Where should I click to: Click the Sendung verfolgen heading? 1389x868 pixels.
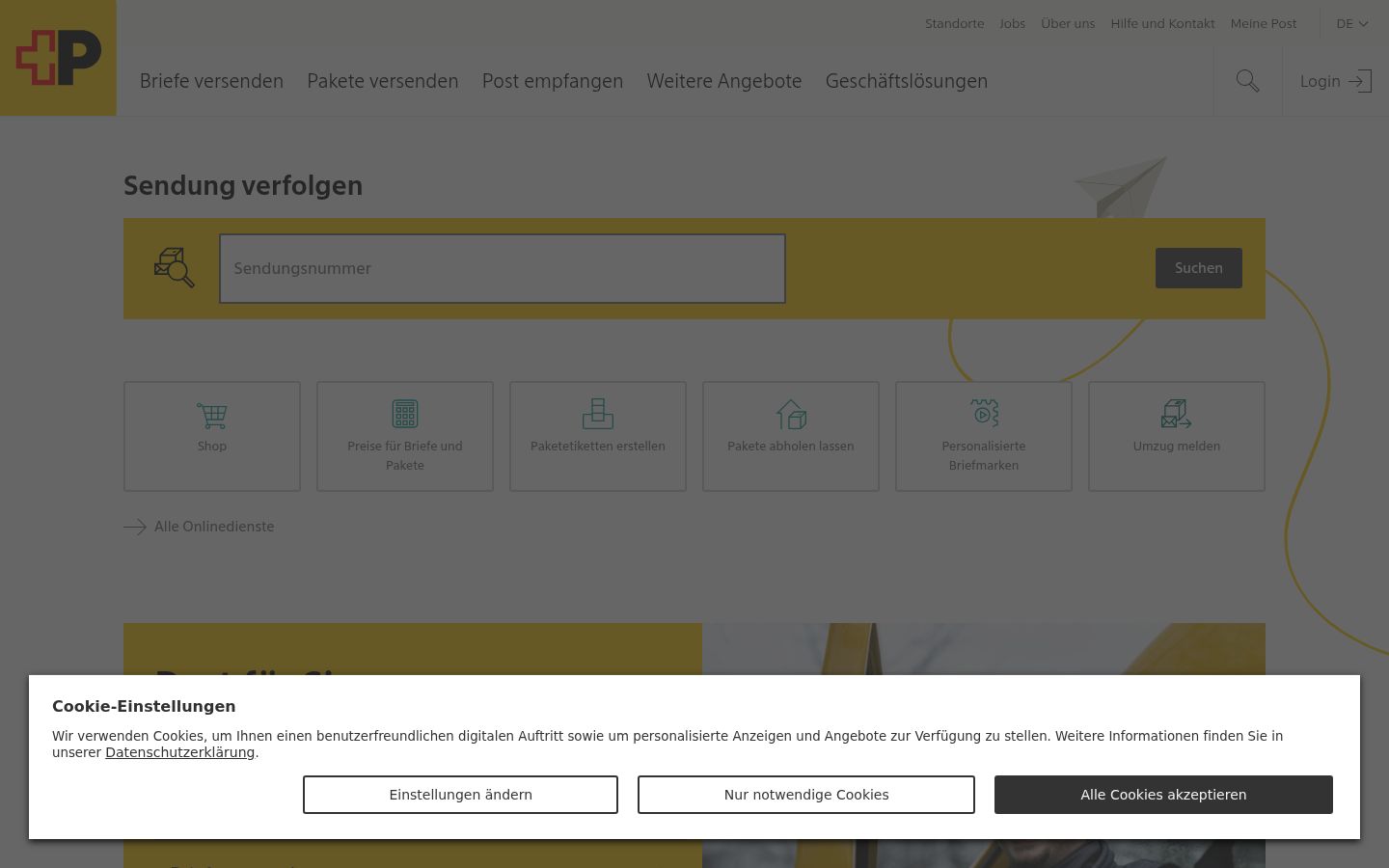(x=243, y=185)
